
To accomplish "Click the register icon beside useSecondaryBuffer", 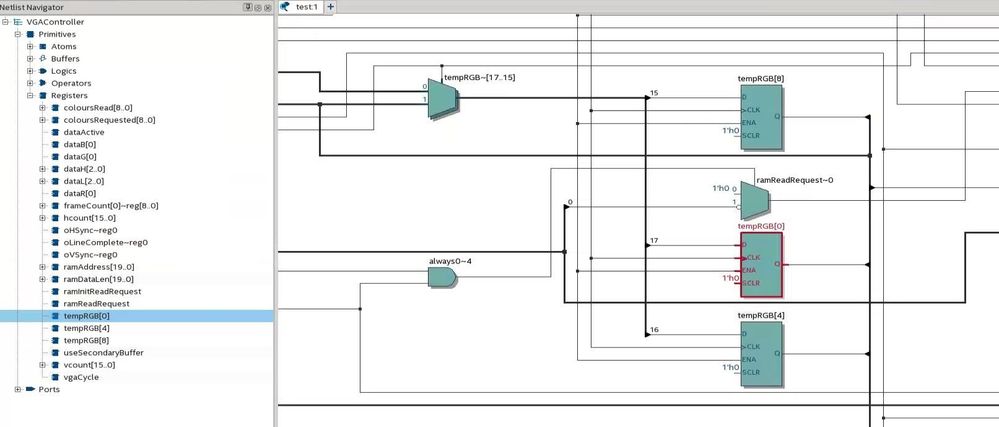I will point(55,352).
